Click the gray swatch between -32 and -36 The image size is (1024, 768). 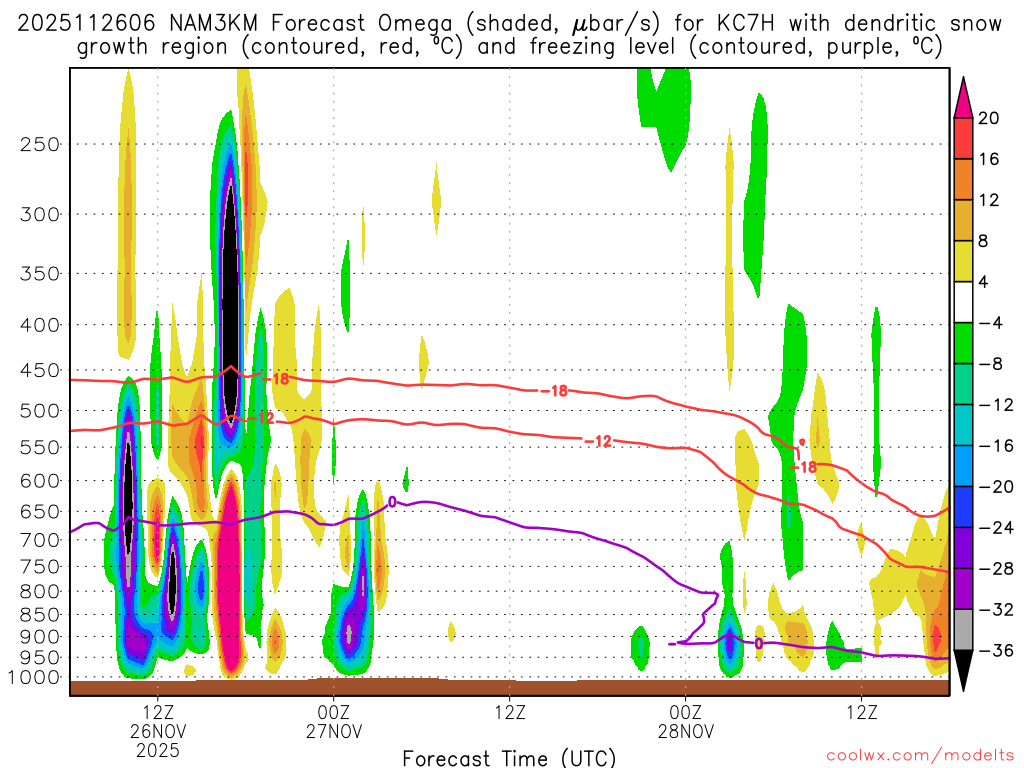[963, 630]
